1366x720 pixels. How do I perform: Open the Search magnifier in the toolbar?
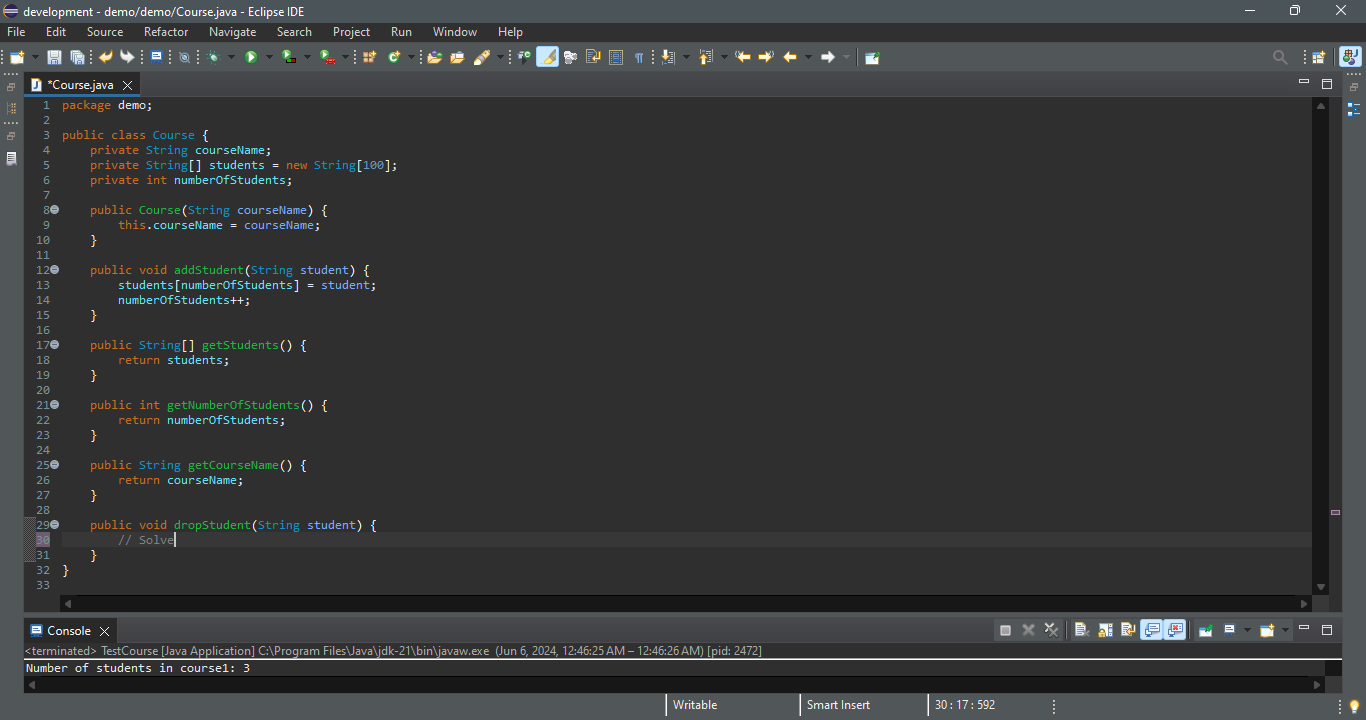coord(1280,58)
